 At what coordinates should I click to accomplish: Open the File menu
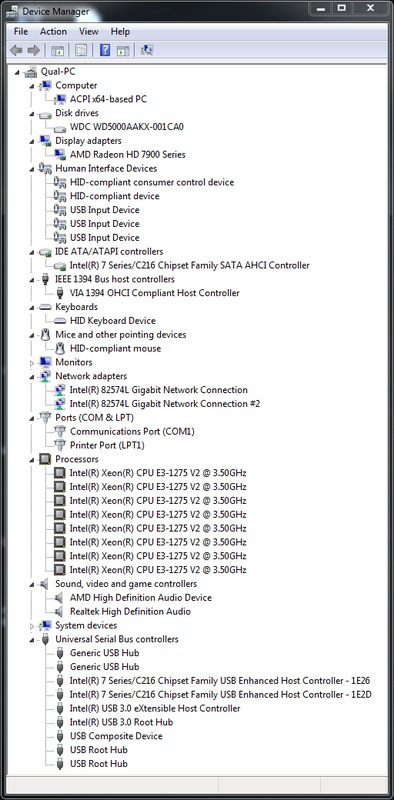[20, 32]
